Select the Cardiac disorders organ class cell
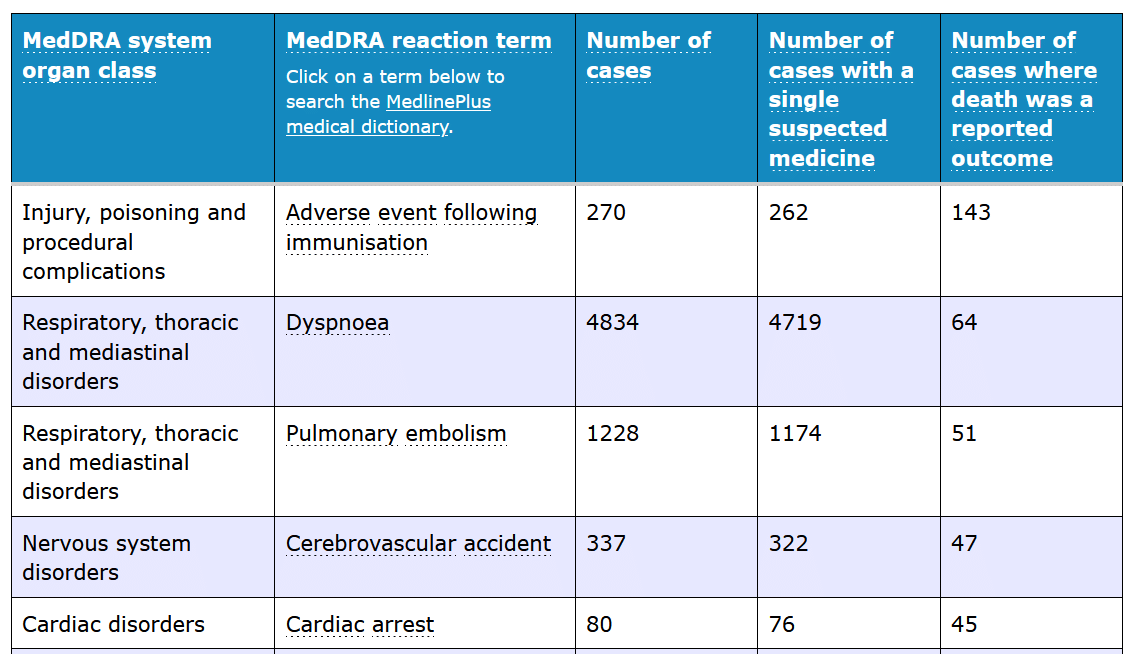Image resolution: width=1131 pixels, height=654 pixels. (113, 625)
